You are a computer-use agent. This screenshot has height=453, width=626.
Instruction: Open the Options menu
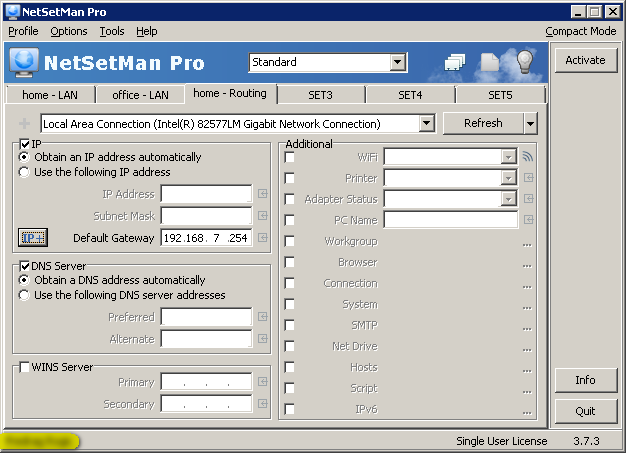[x=69, y=31]
